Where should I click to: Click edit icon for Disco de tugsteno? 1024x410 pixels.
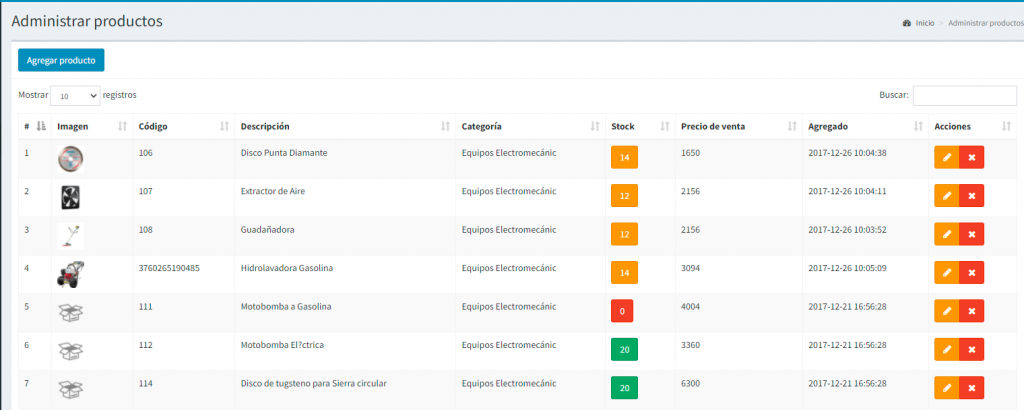[x=946, y=388]
